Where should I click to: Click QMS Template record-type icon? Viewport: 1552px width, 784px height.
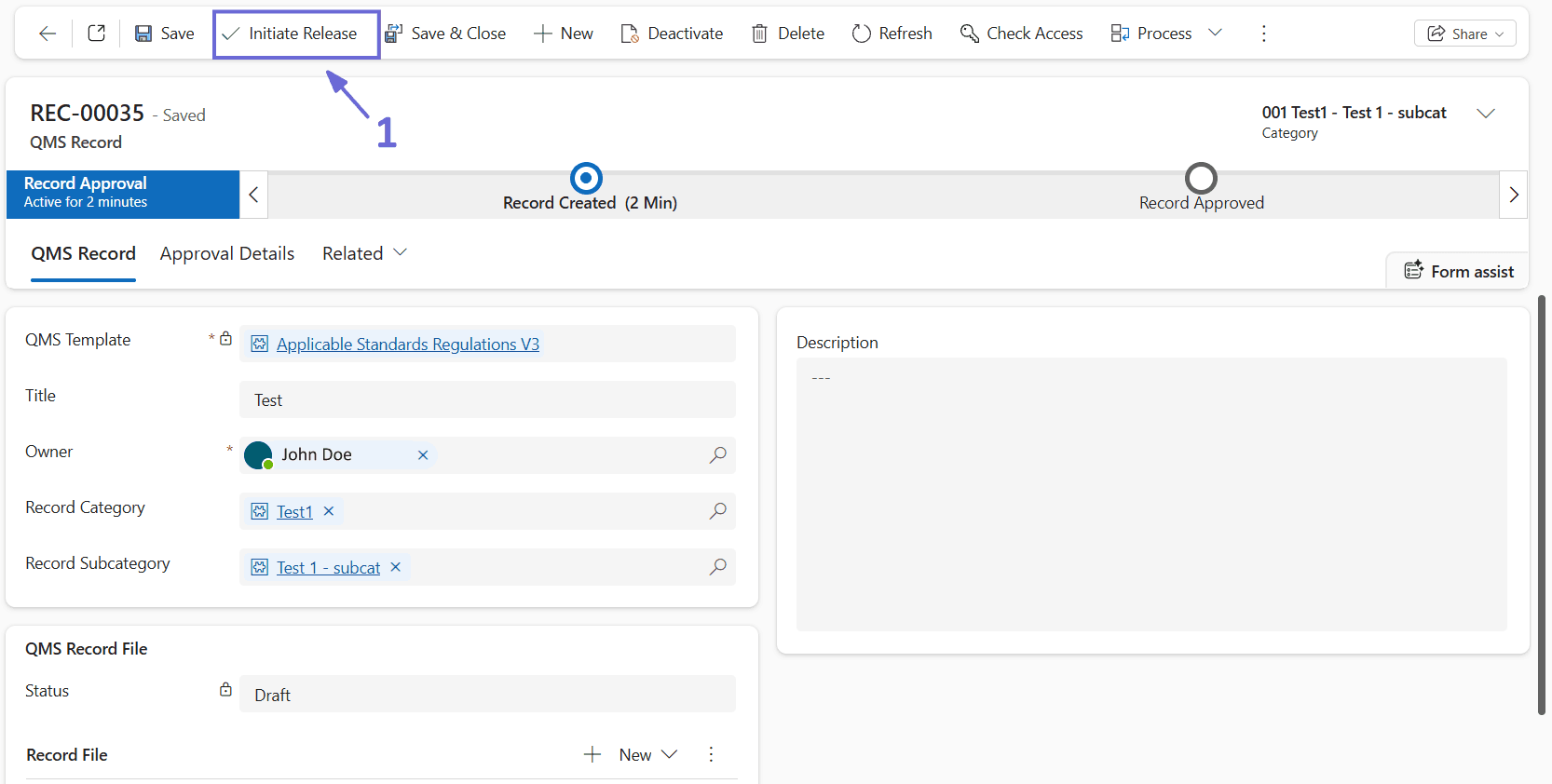[x=260, y=345]
